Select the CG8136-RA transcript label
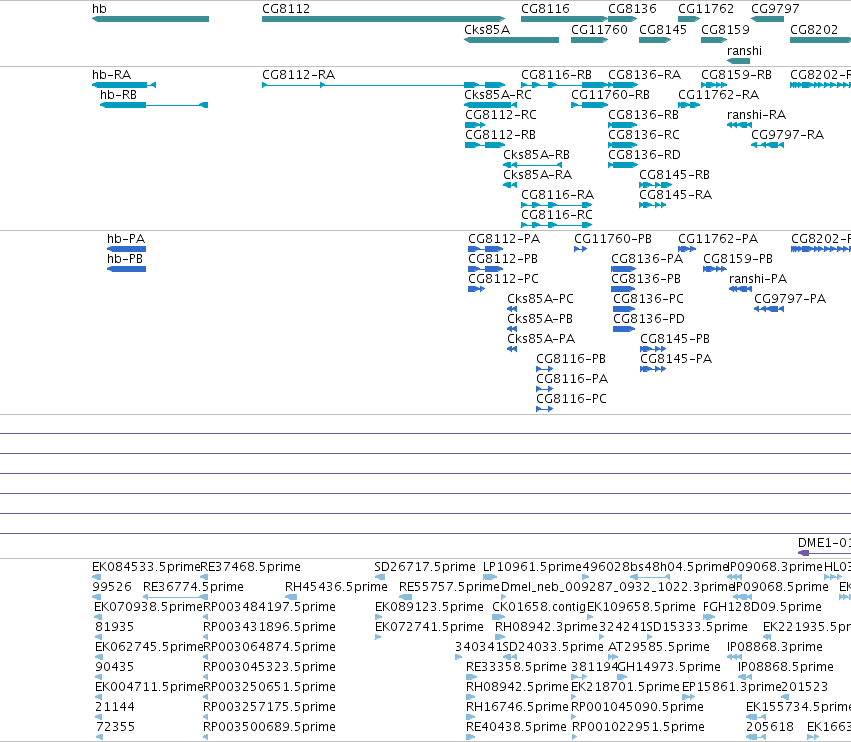The image size is (851, 742). tap(644, 75)
